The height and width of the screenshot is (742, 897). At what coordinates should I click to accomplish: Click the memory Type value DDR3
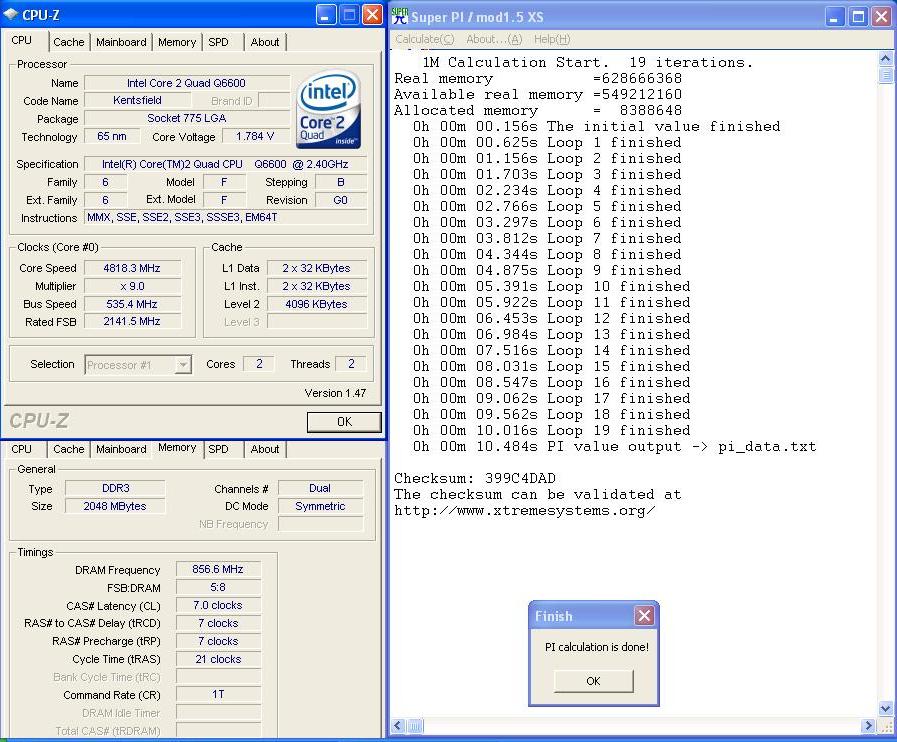116,488
